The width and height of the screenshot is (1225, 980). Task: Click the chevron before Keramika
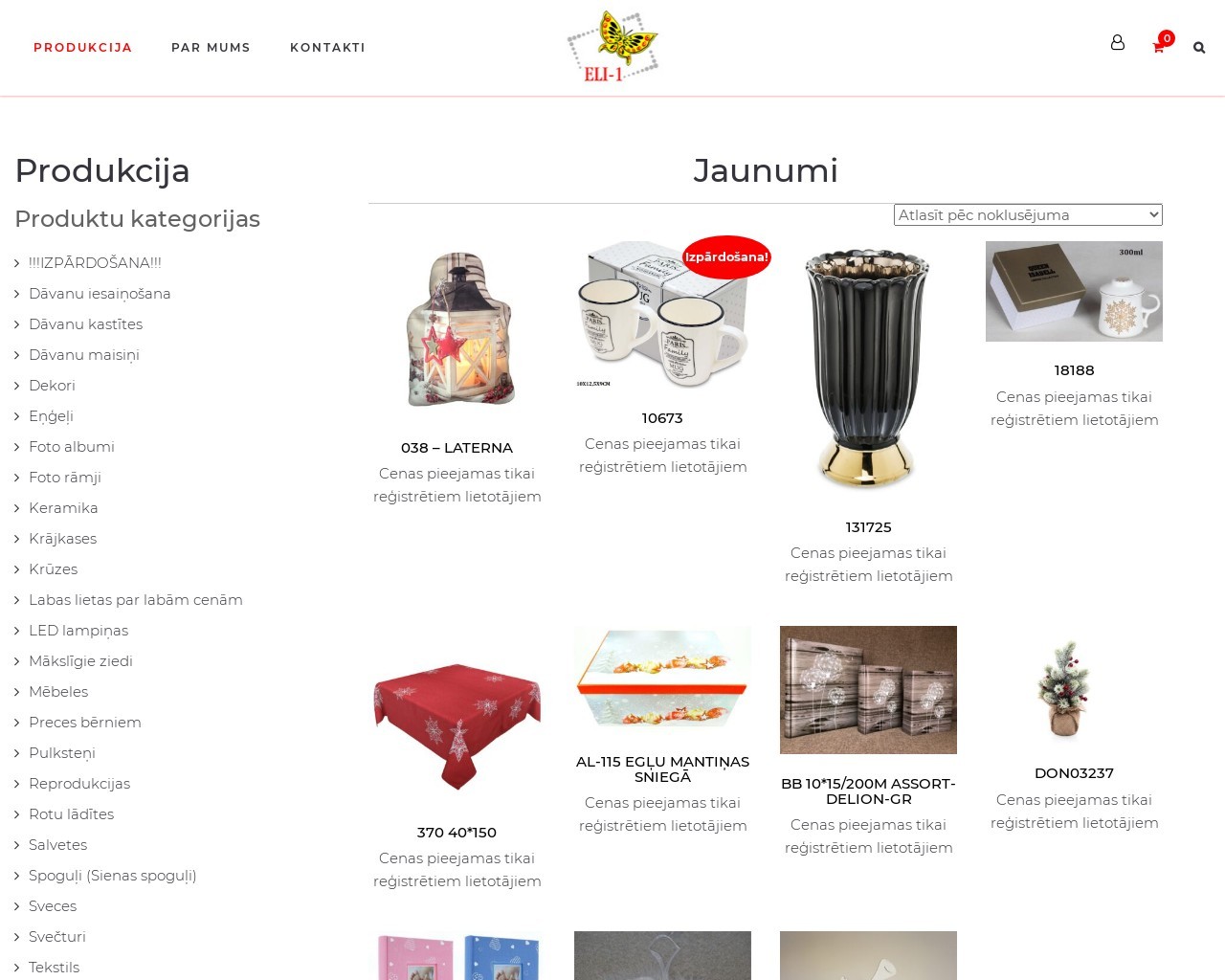tap(17, 508)
